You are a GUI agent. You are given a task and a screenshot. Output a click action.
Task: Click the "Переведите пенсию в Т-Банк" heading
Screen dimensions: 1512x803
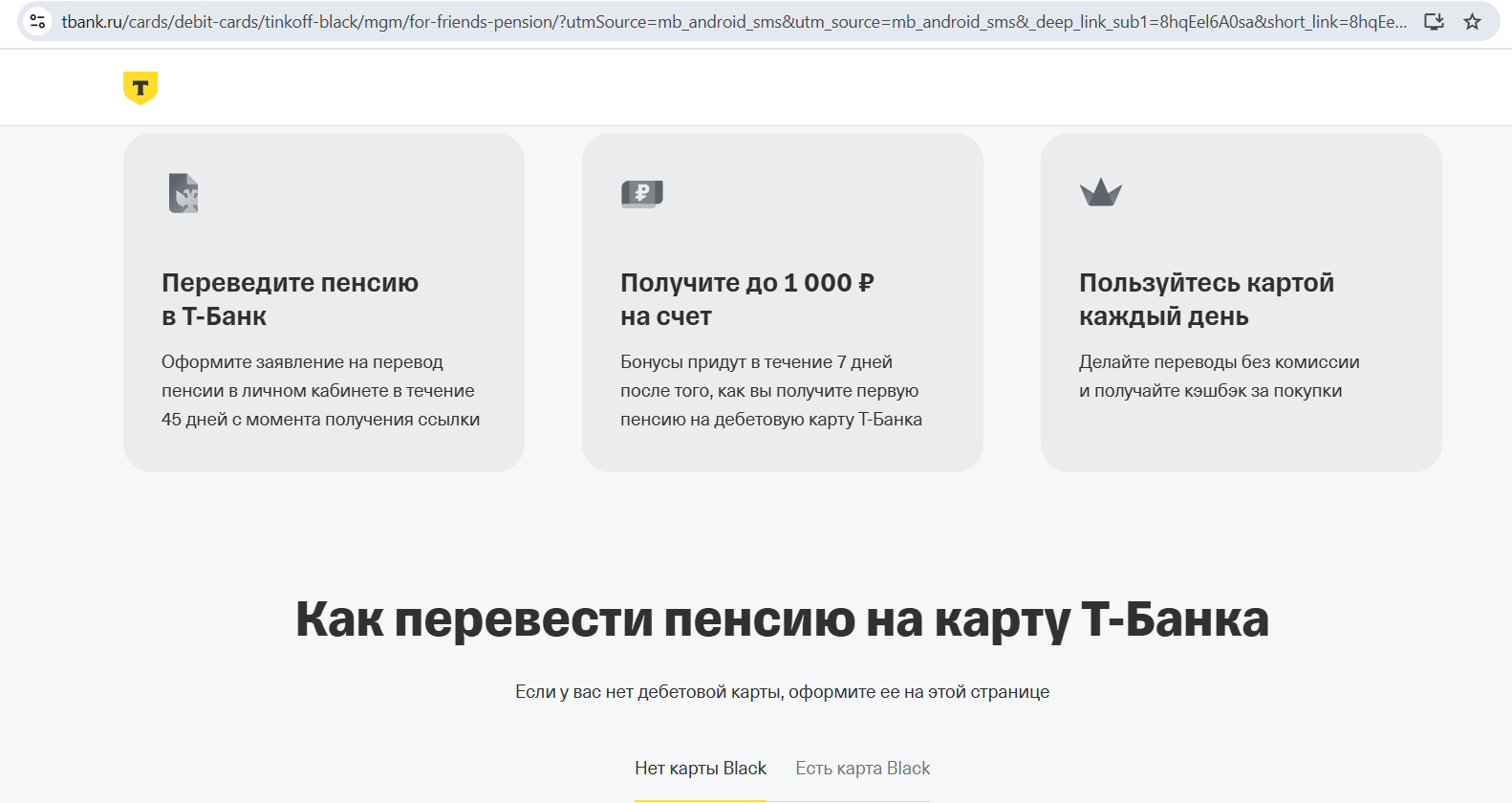[x=290, y=299]
